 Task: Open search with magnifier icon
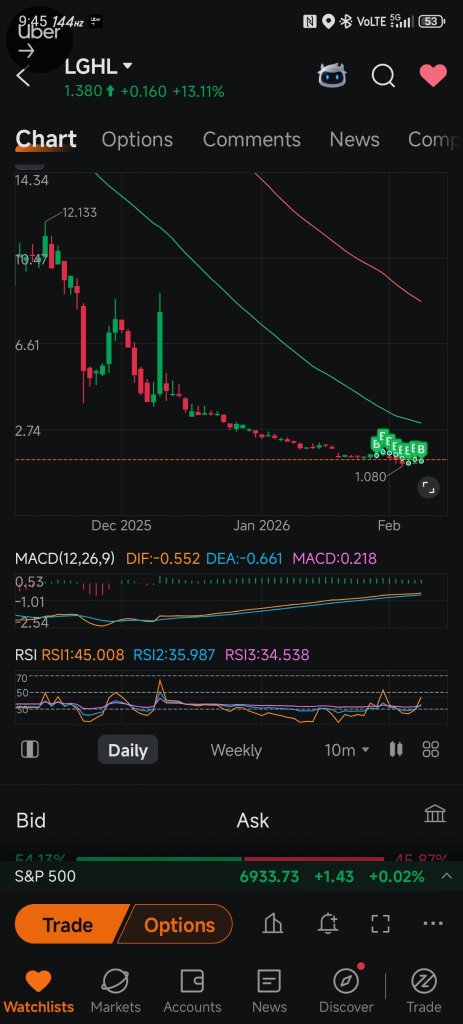383,76
